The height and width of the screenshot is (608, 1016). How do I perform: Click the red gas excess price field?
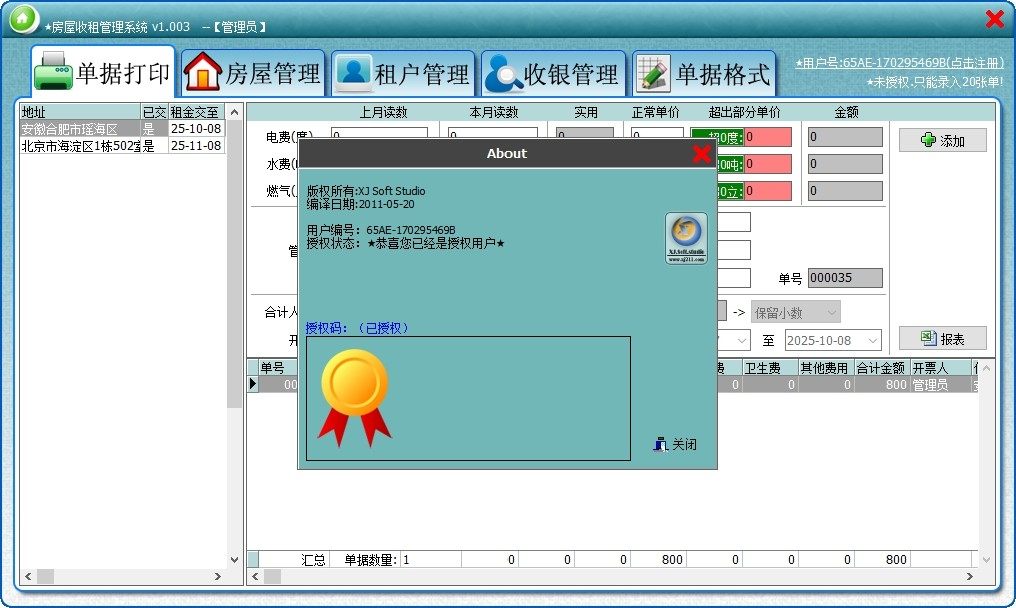pyautogui.click(x=768, y=191)
